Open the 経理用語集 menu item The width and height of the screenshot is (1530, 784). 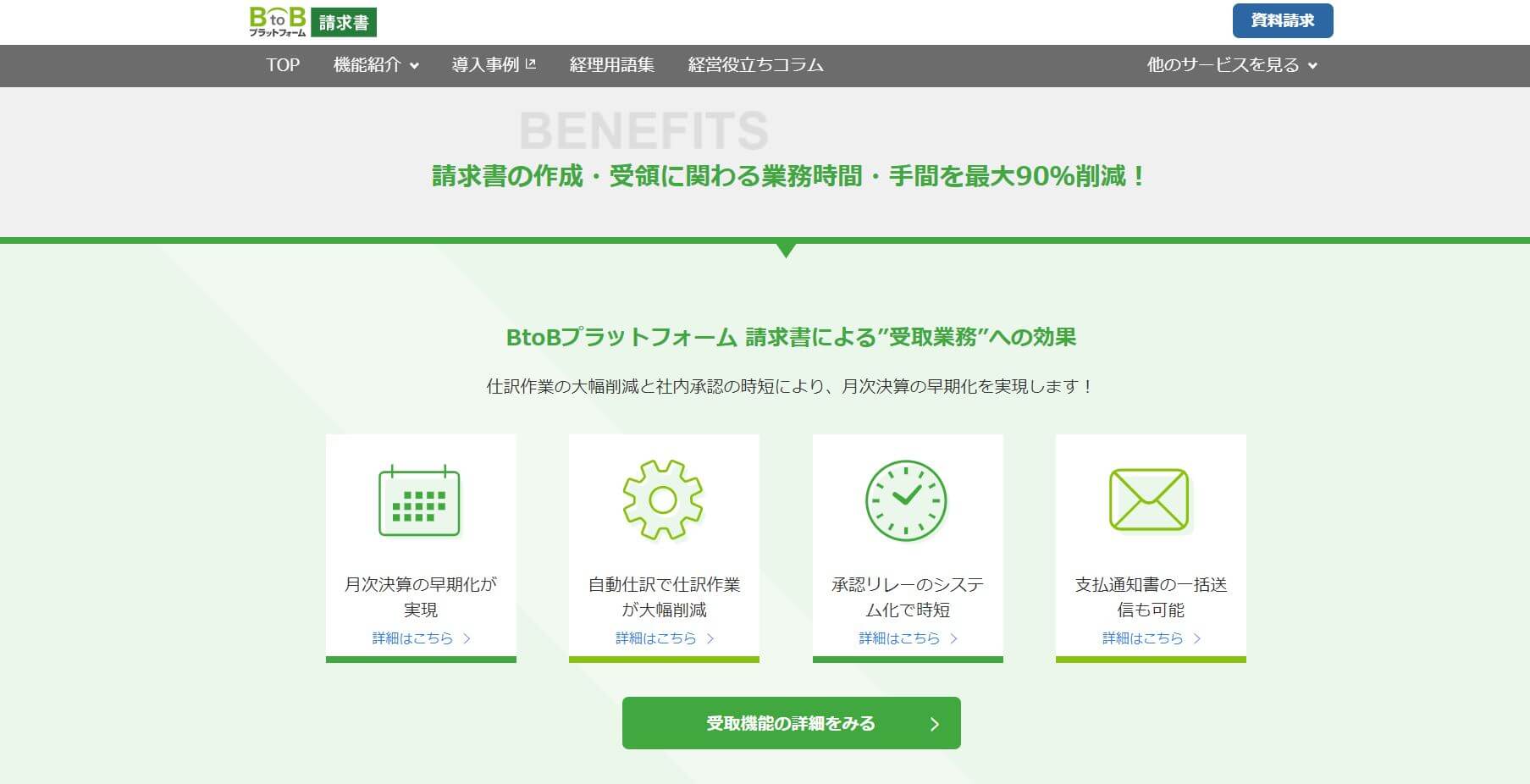click(612, 65)
